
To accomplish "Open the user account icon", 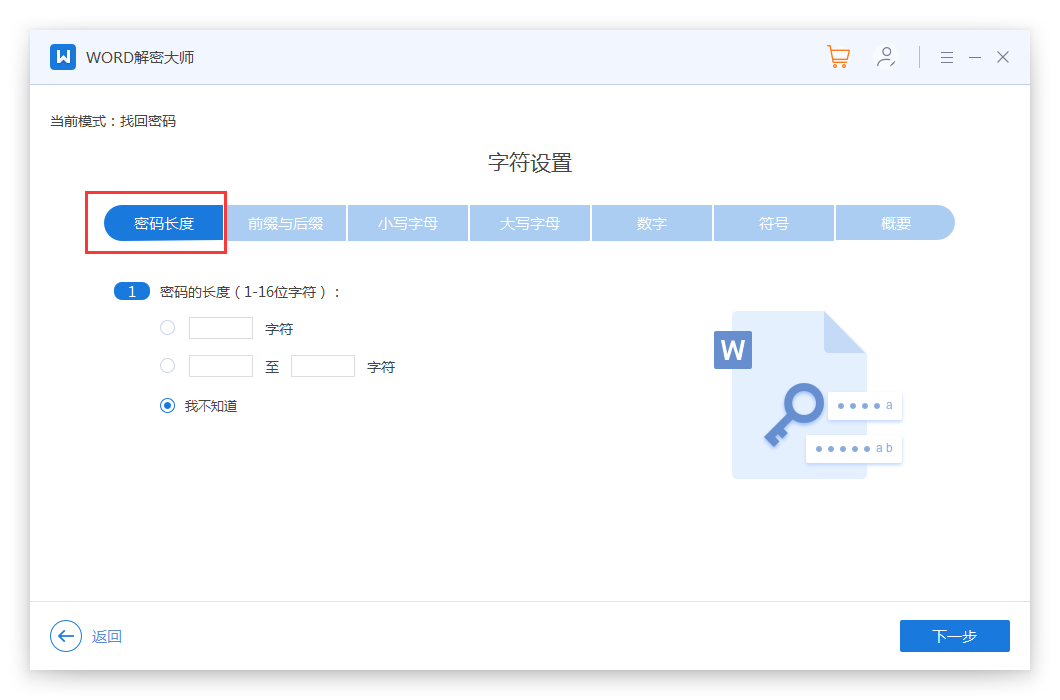I will (x=885, y=57).
